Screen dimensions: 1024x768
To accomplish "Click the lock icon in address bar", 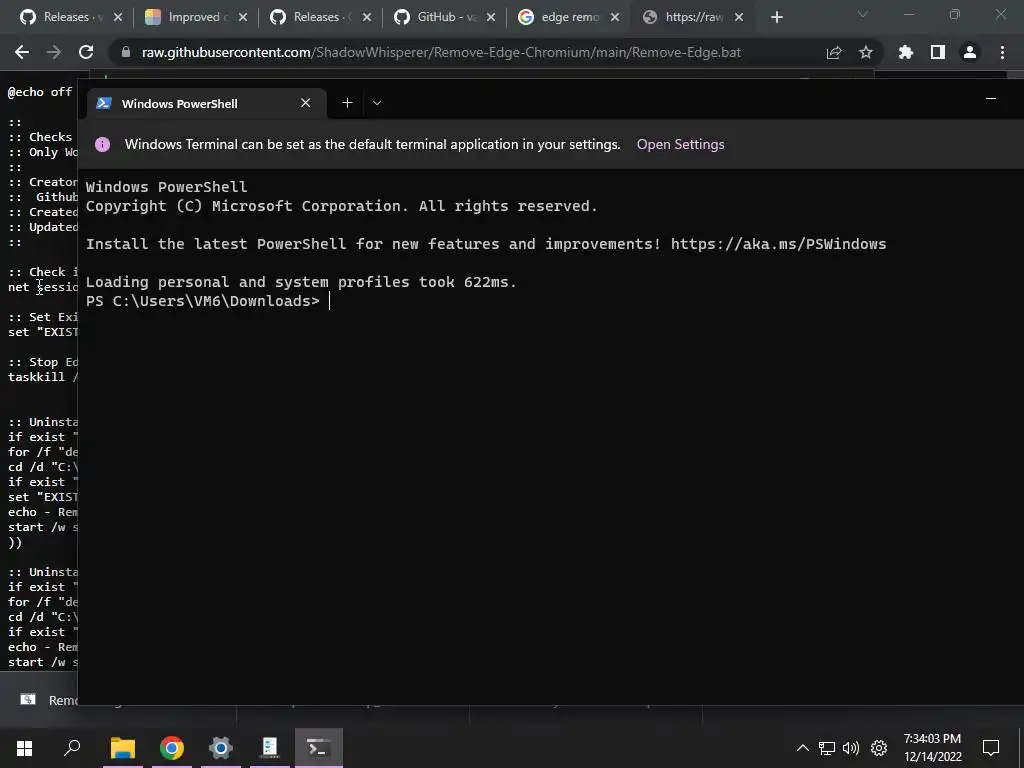I will (125, 52).
